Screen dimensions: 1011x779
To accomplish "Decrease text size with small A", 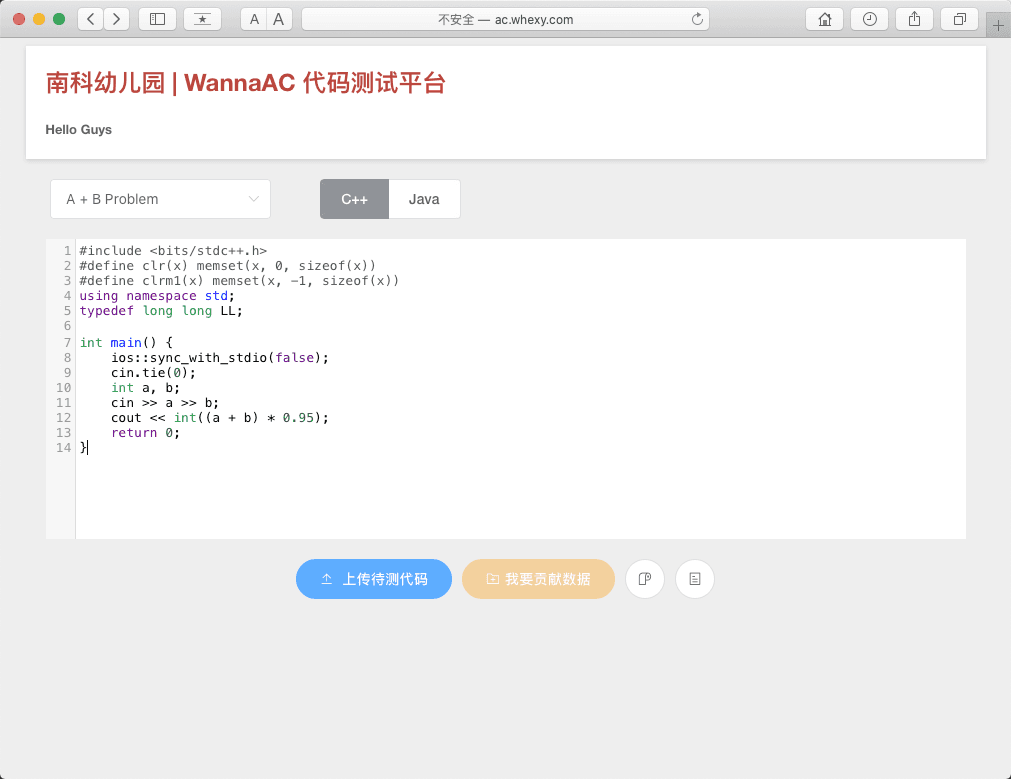I will (254, 19).
